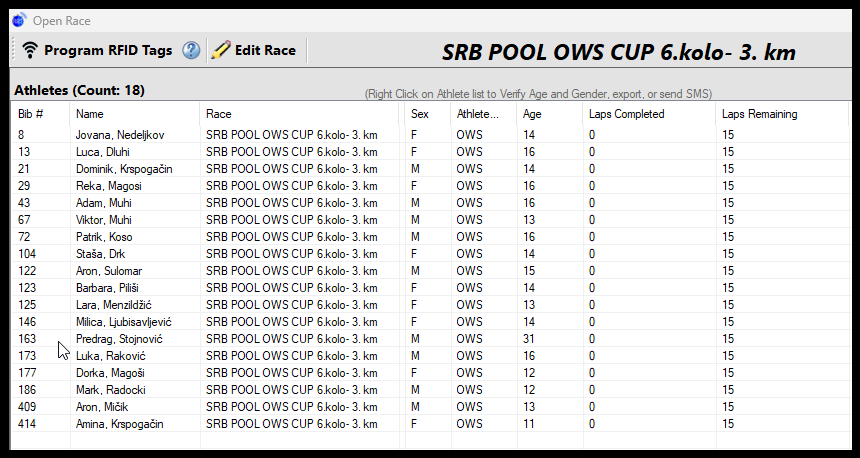Select the row for Mark, Radocki
860x458 pixels.
431,390
